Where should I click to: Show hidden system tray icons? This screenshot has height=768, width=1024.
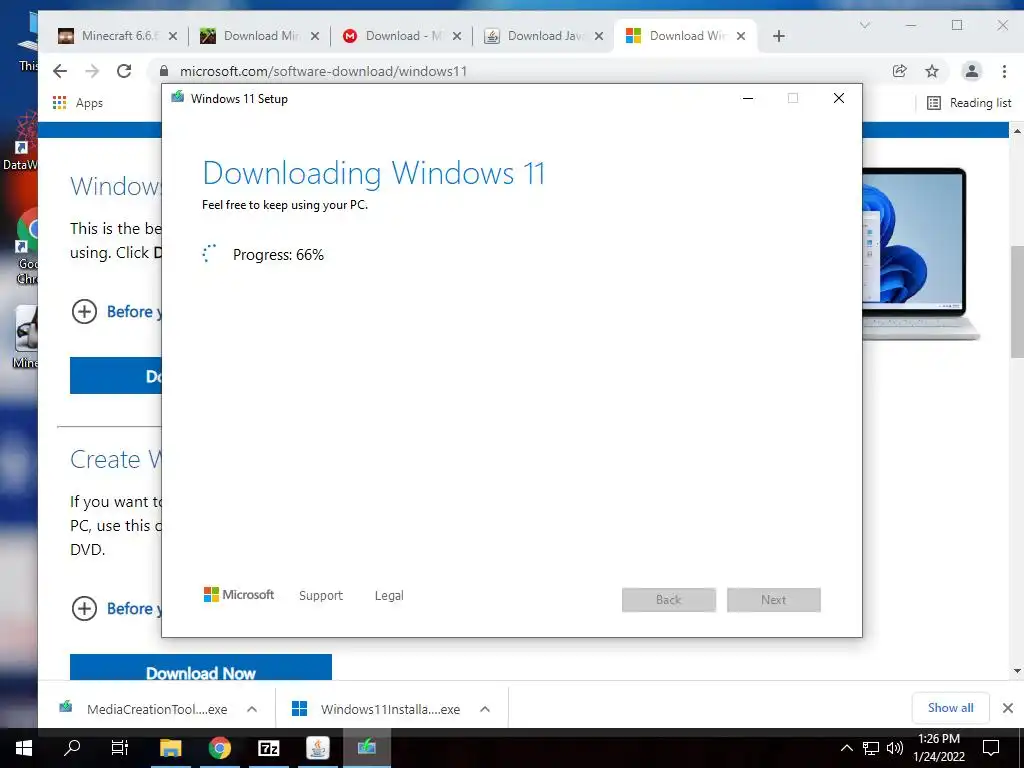pyautogui.click(x=846, y=748)
